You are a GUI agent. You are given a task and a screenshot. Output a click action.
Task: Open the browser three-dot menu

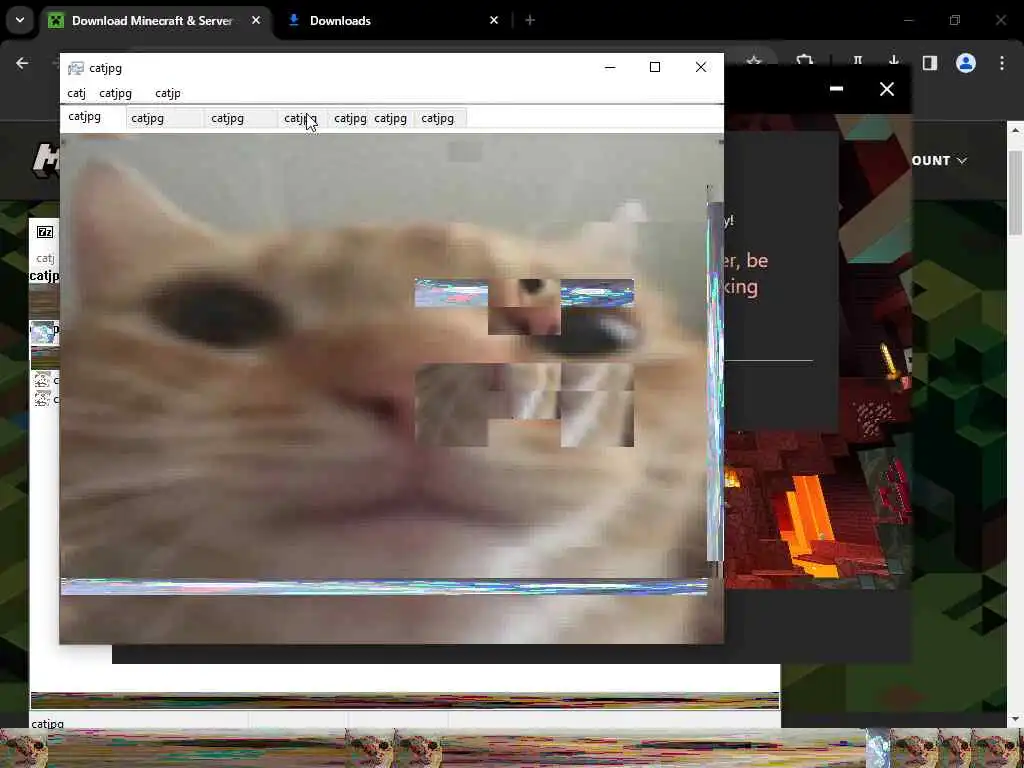click(x=1002, y=63)
